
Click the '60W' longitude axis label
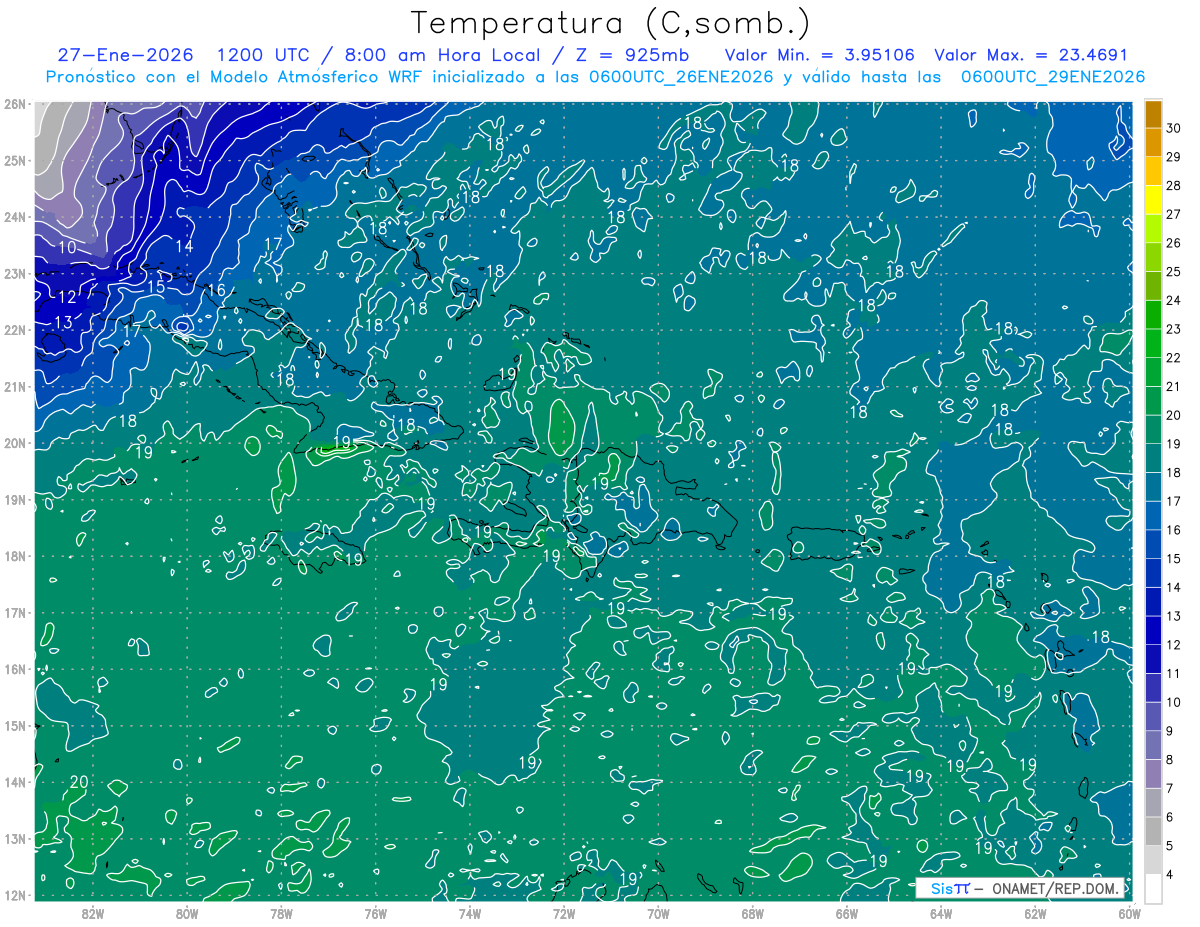point(1128,912)
